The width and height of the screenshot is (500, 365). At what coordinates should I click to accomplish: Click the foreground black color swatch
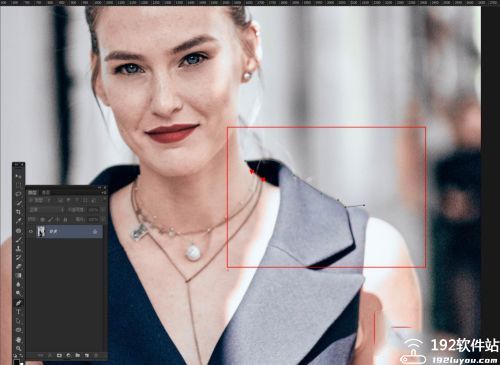[x=16, y=361]
